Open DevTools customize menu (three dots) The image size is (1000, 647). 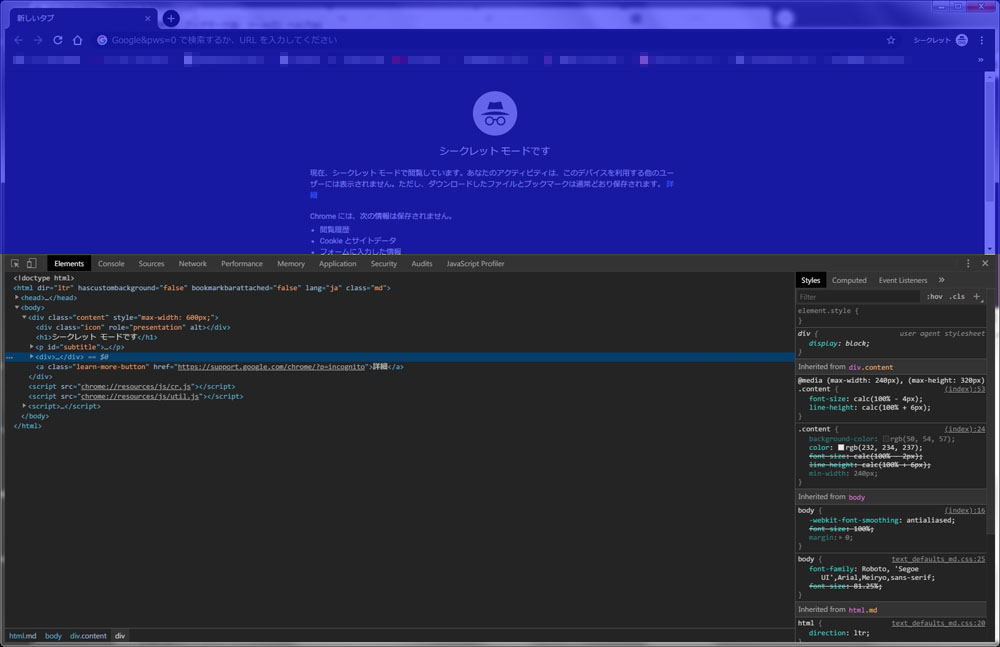(x=967, y=264)
